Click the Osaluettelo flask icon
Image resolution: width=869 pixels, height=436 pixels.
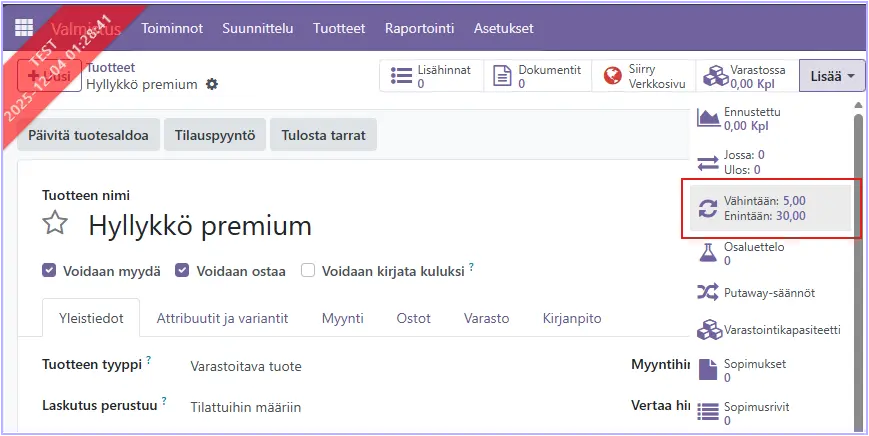coord(708,252)
